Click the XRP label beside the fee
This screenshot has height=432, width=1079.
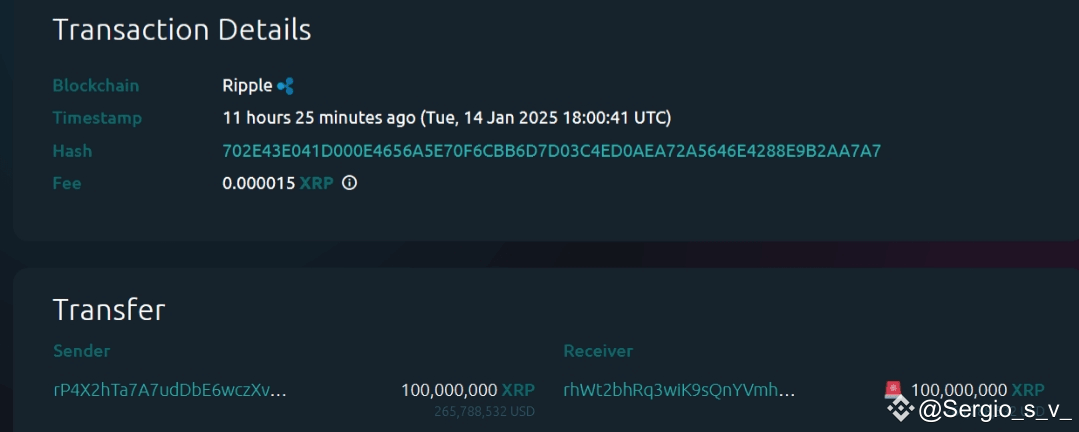[x=316, y=183]
